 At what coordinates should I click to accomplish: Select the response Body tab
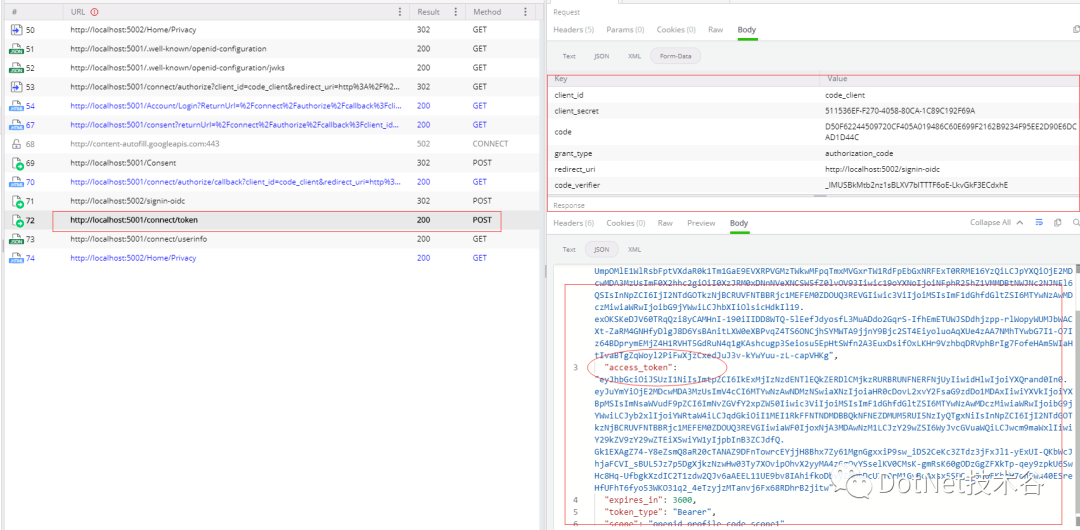tap(738, 223)
